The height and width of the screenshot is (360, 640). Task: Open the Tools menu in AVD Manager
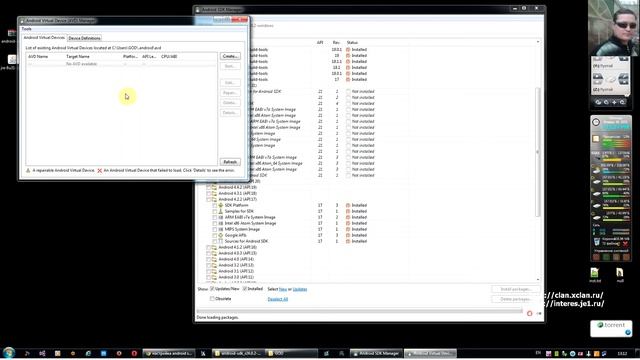pyautogui.click(x=27, y=29)
